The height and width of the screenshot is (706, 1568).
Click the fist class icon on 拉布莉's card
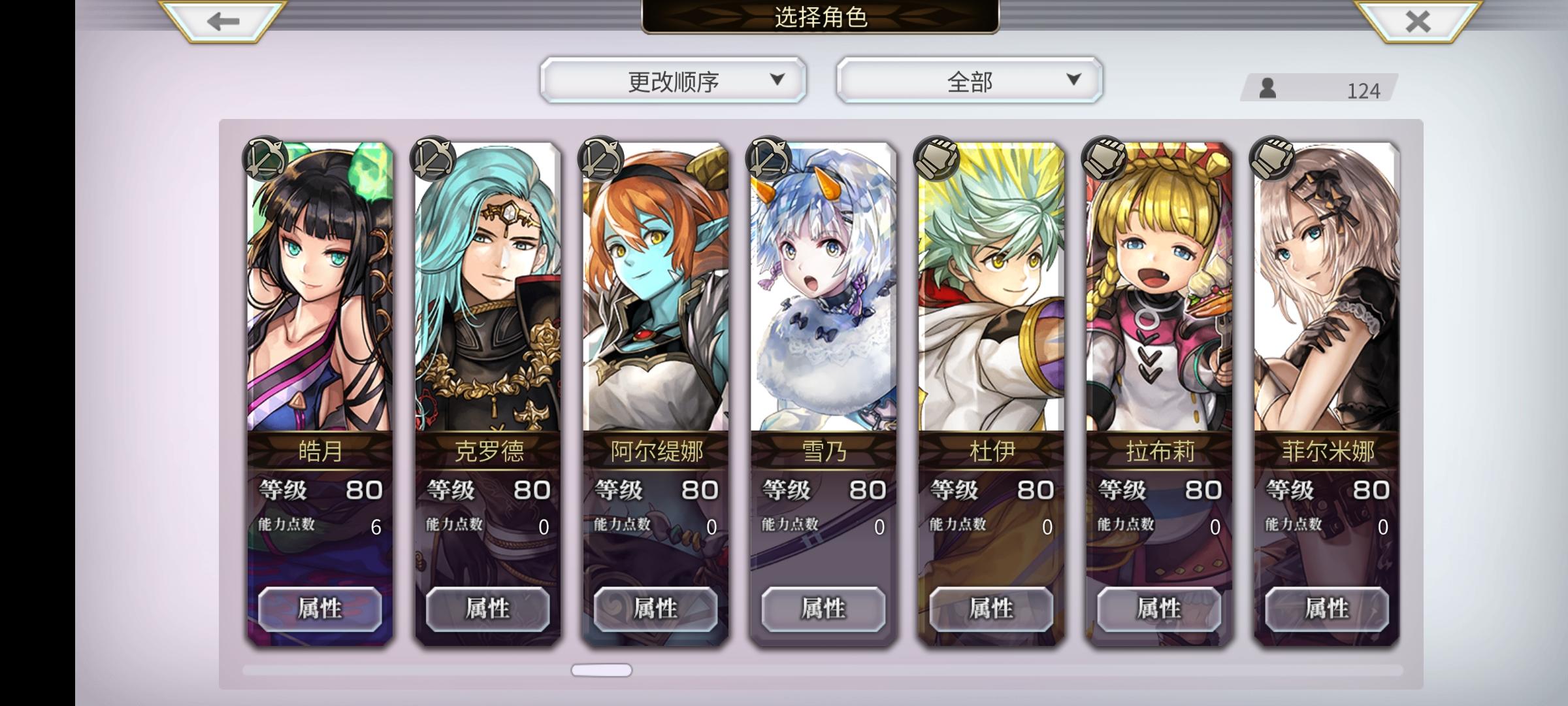pyautogui.click(x=1105, y=158)
